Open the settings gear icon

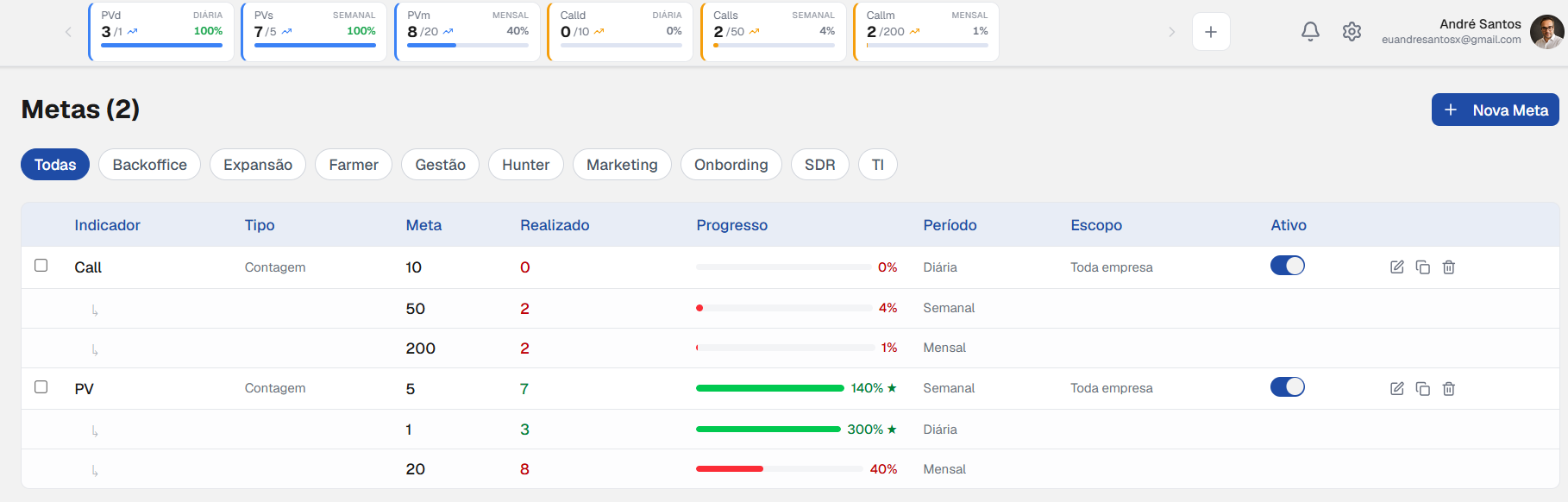[x=1352, y=32]
